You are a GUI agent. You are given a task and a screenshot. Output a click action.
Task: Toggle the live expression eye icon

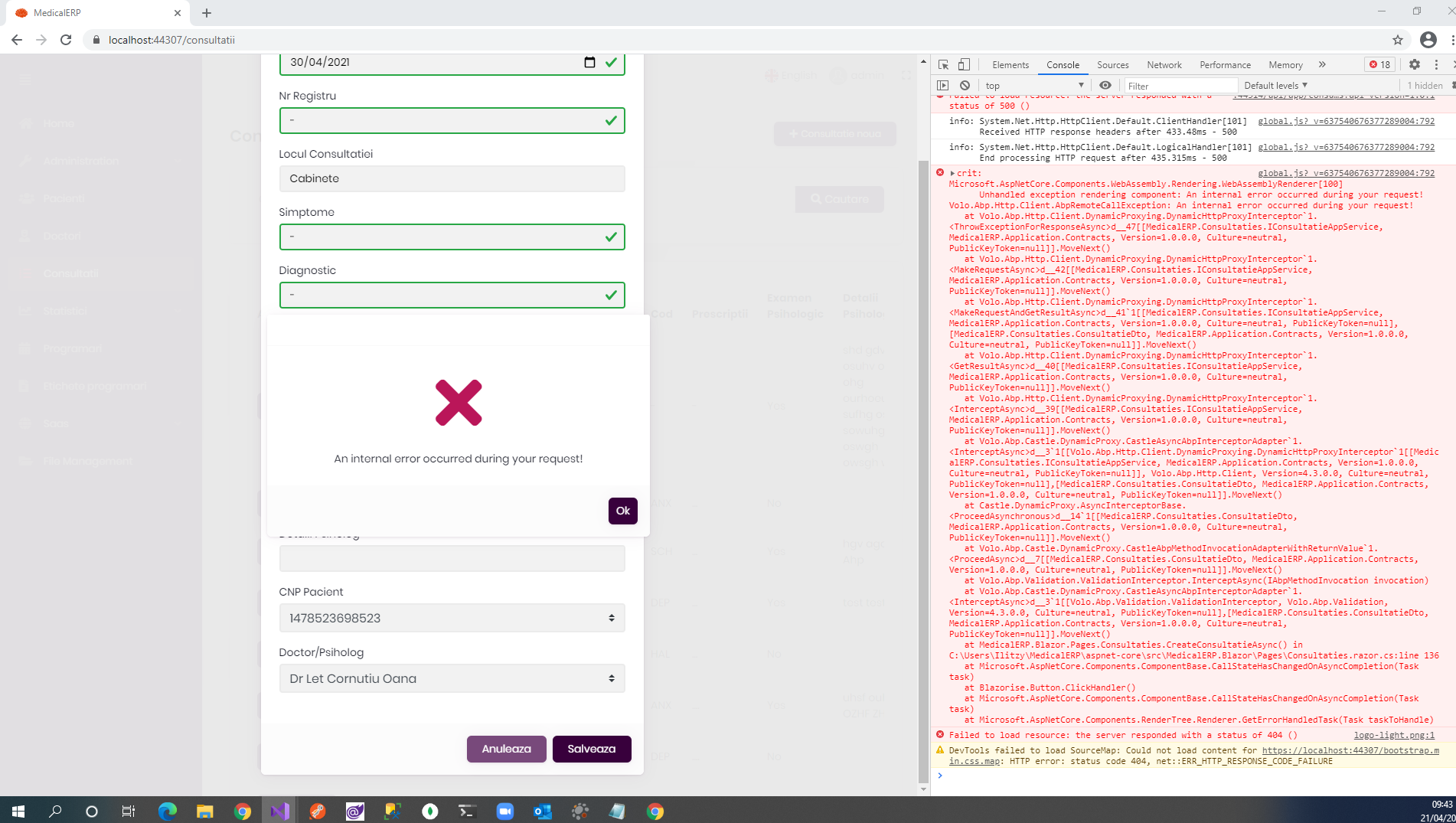1105,86
